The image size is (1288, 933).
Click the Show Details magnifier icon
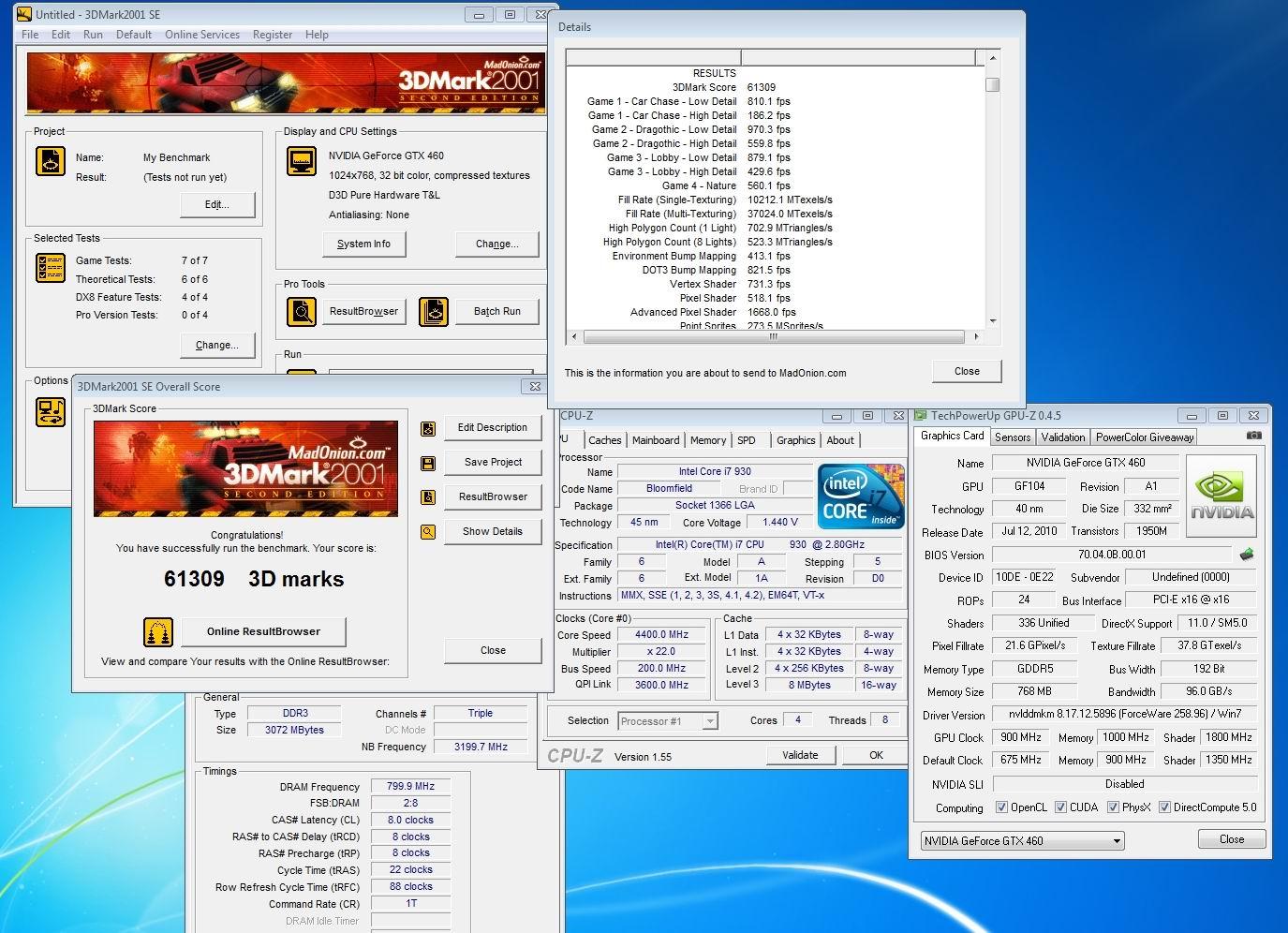pyautogui.click(x=428, y=532)
